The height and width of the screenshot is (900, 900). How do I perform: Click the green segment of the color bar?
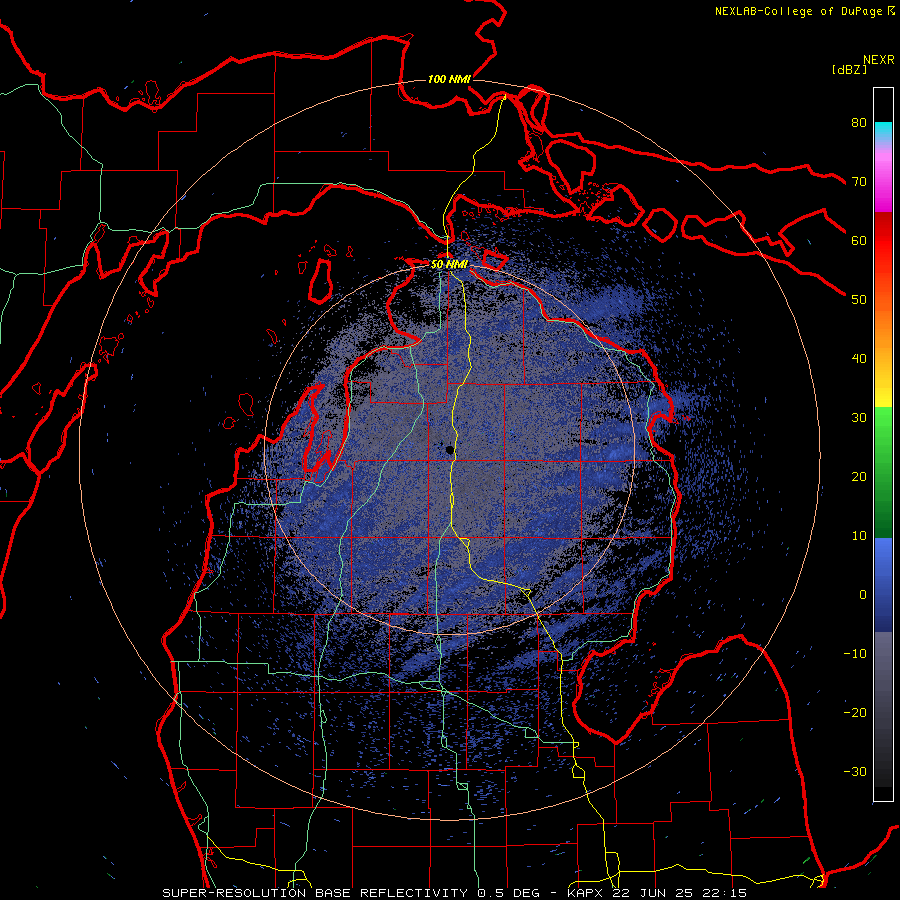click(x=883, y=471)
